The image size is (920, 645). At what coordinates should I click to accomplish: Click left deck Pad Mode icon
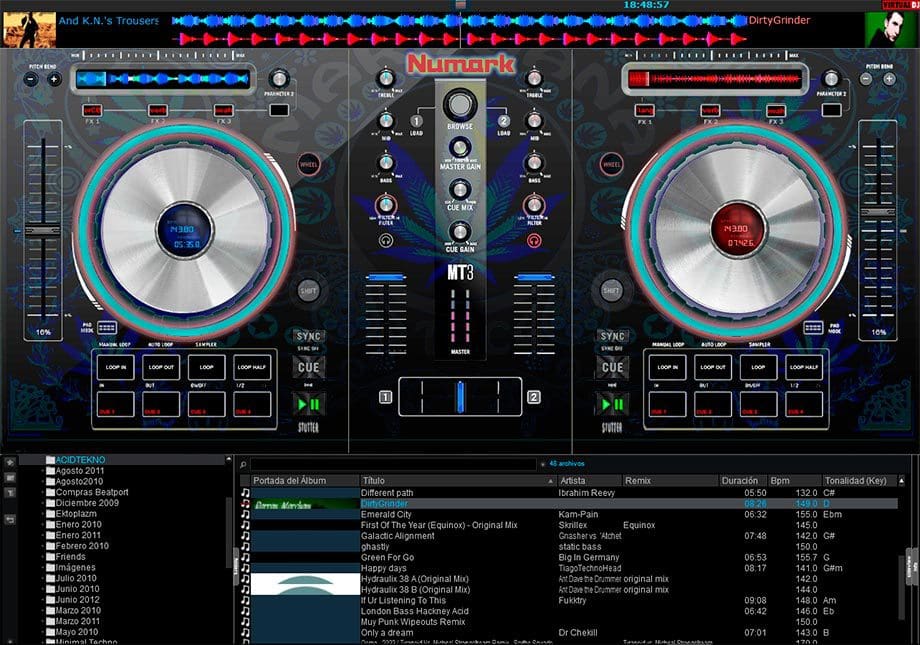click(107, 327)
